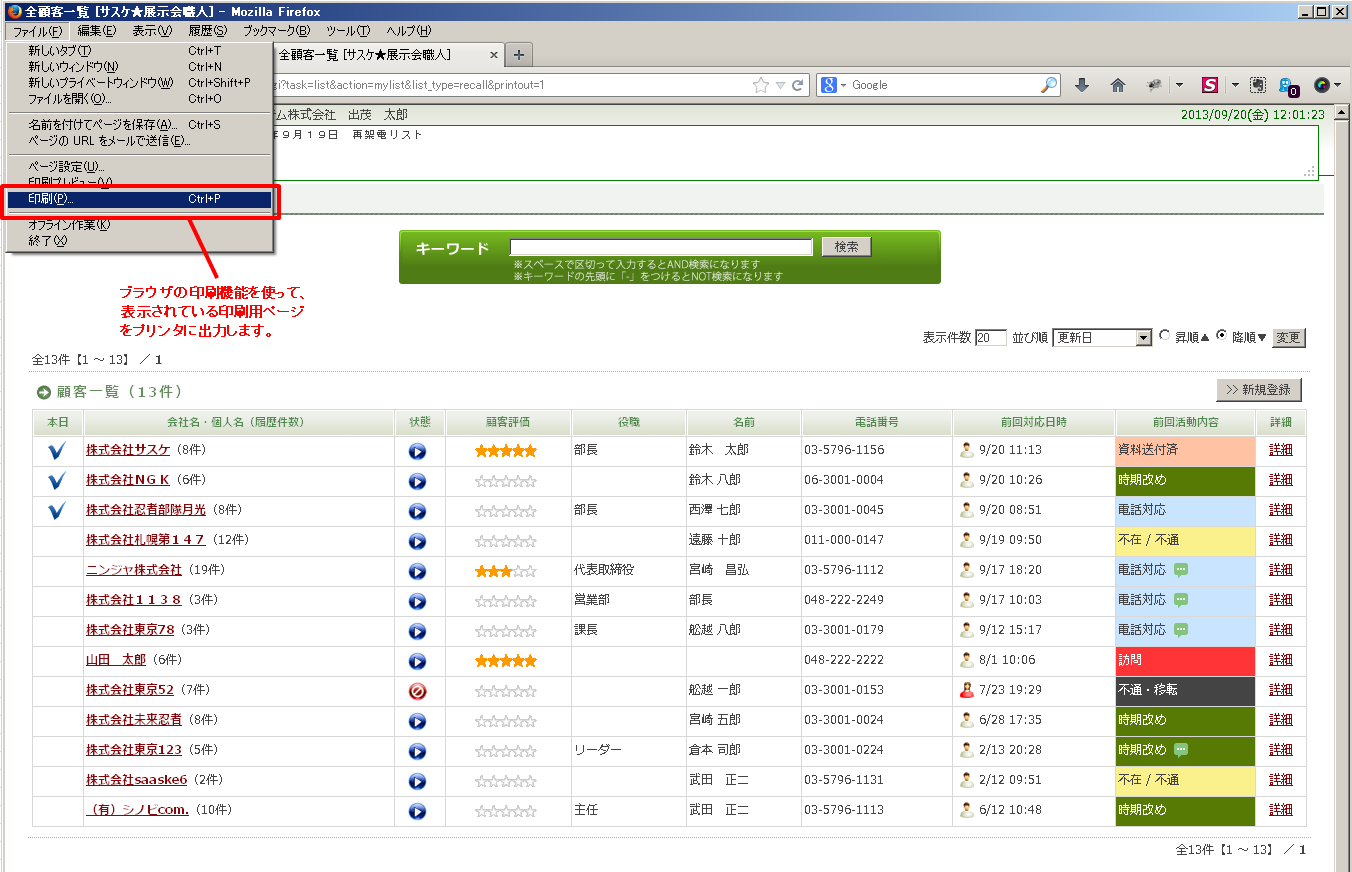
Task: Click the red S toolbar extension icon
Action: (x=1210, y=85)
